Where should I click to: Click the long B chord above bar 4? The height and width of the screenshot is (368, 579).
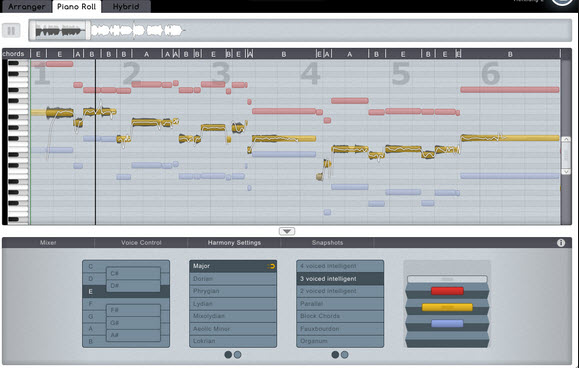pyautogui.click(x=284, y=54)
